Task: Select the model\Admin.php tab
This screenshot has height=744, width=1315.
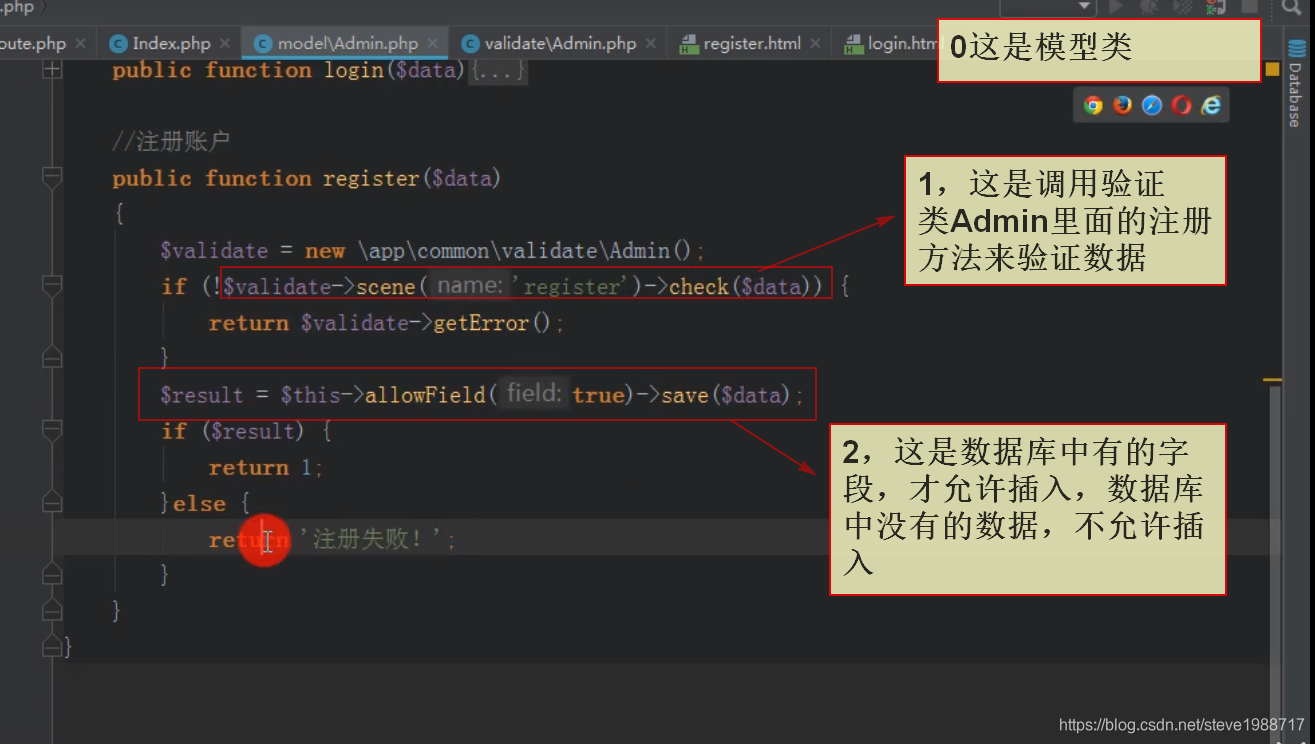Action: [x=347, y=44]
